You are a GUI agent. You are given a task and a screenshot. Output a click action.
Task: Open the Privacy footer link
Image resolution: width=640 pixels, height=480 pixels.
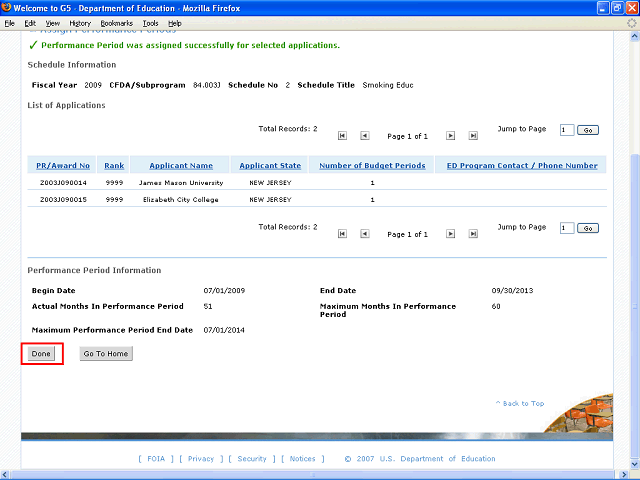point(201,459)
